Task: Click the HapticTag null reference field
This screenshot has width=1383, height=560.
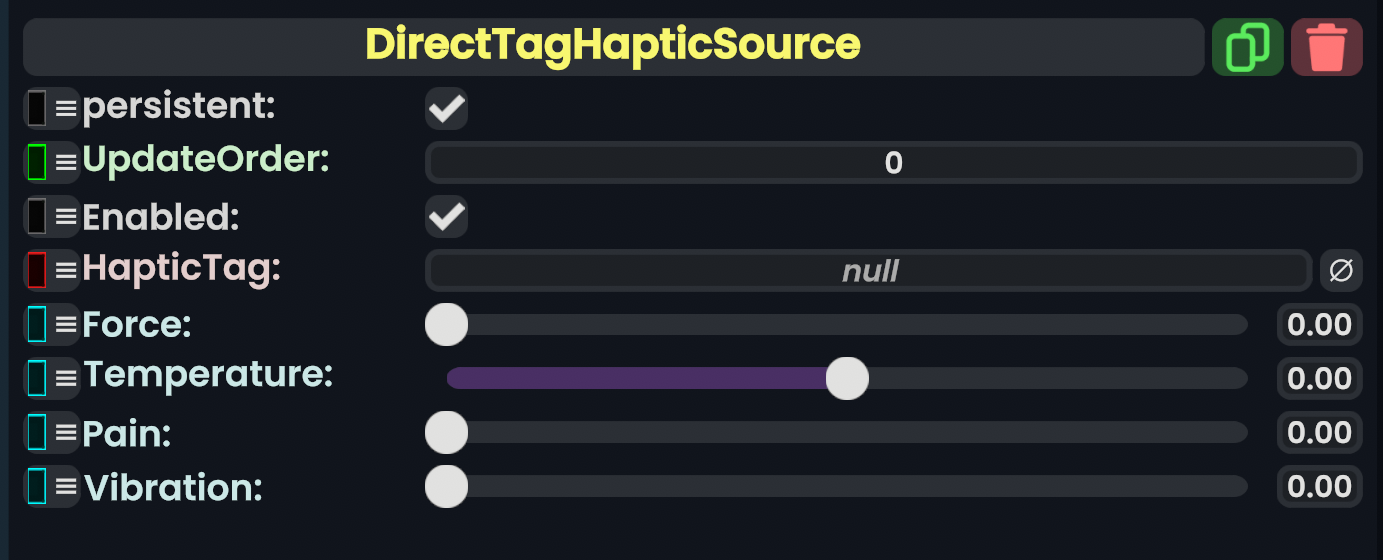Action: coord(868,271)
